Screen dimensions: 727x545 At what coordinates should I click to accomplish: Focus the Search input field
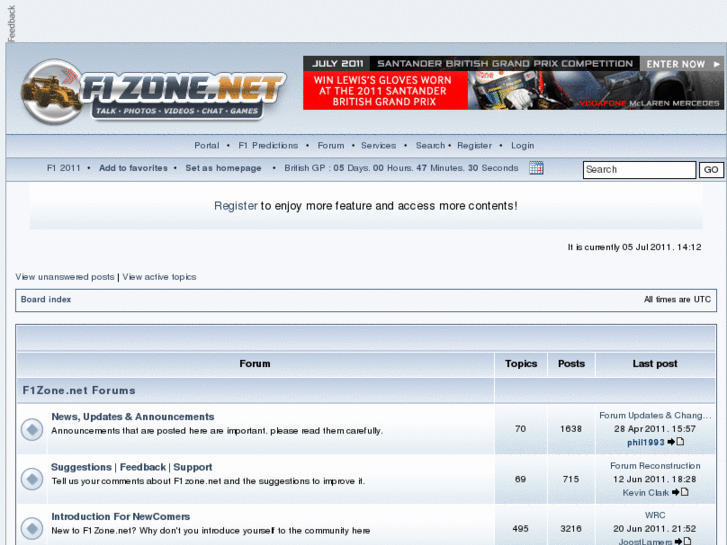click(639, 169)
